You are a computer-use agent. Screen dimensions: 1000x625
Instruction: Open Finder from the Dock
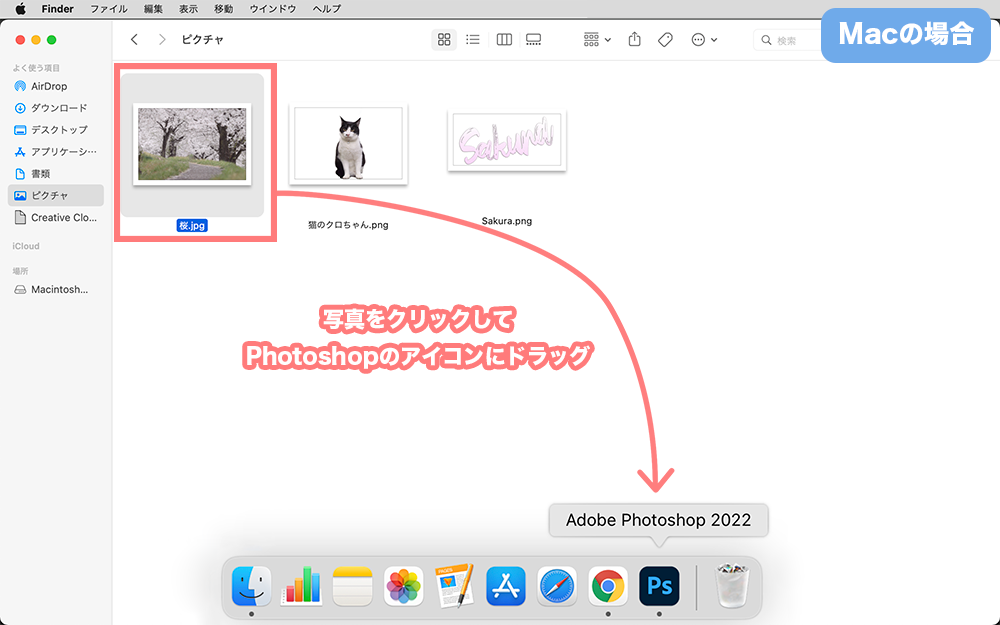251,585
